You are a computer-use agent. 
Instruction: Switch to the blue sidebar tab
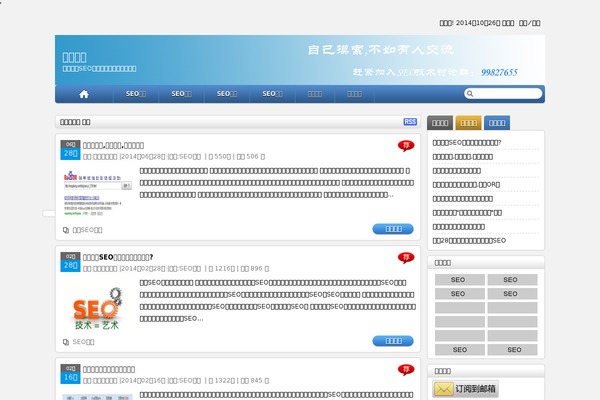[497, 123]
